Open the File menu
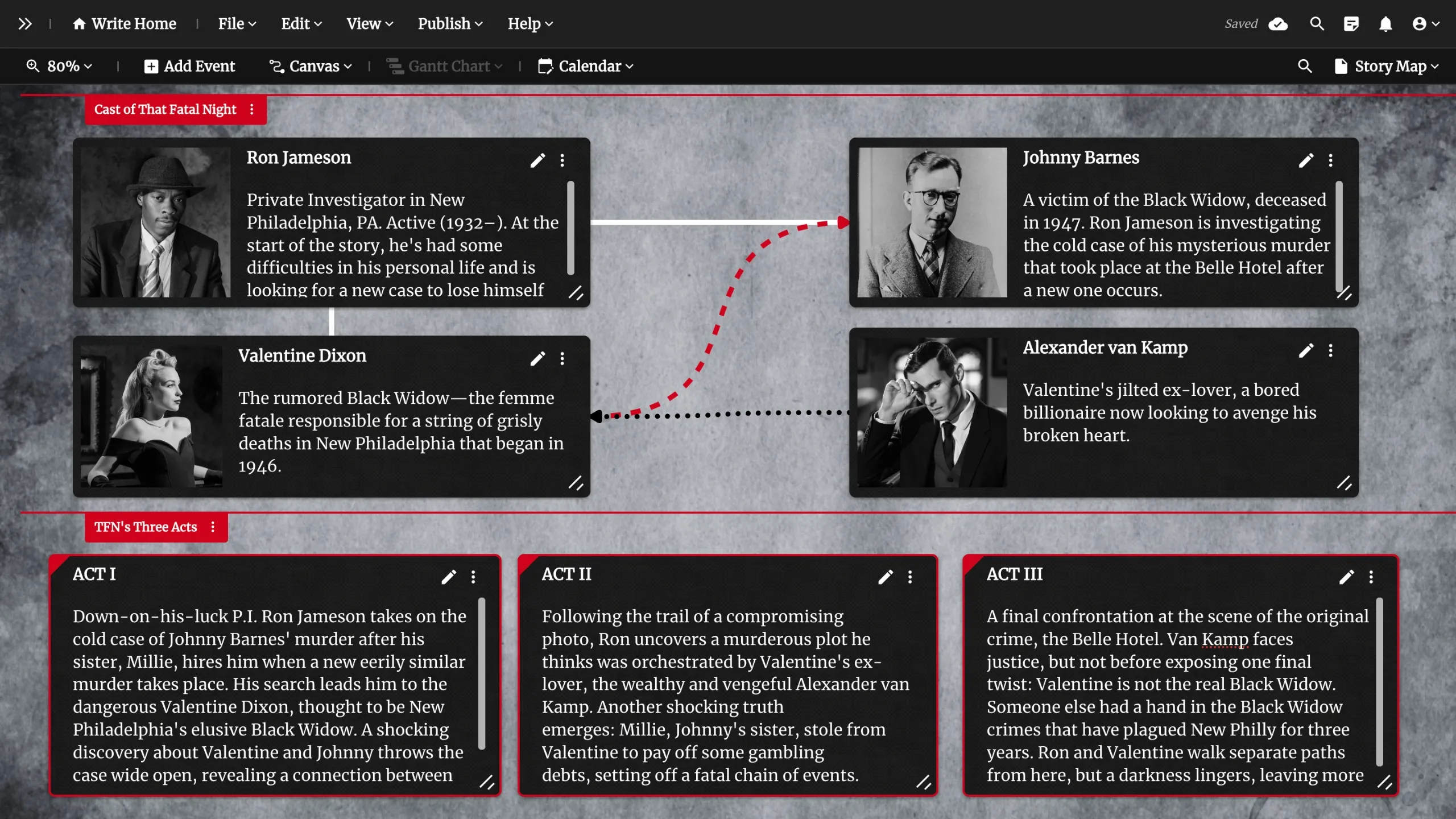The width and height of the screenshot is (1456, 819). pos(237,24)
